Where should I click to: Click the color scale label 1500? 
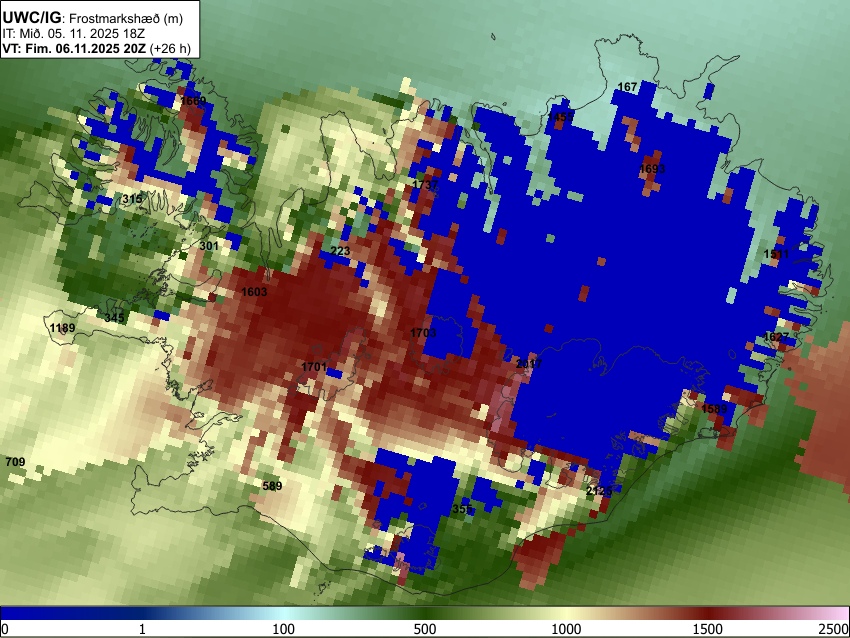(x=708, y=629)
